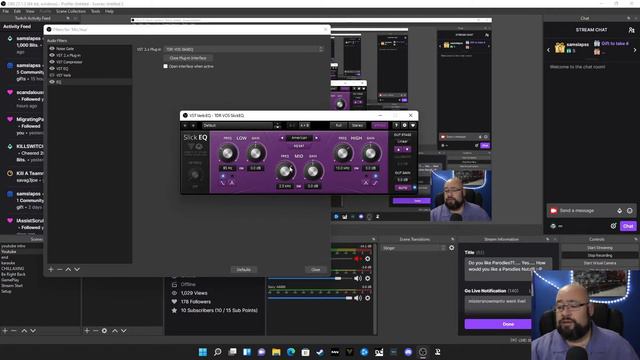Open View menu in OBS
The height and width of the screenshot is (360, 640).
[30, 11]
